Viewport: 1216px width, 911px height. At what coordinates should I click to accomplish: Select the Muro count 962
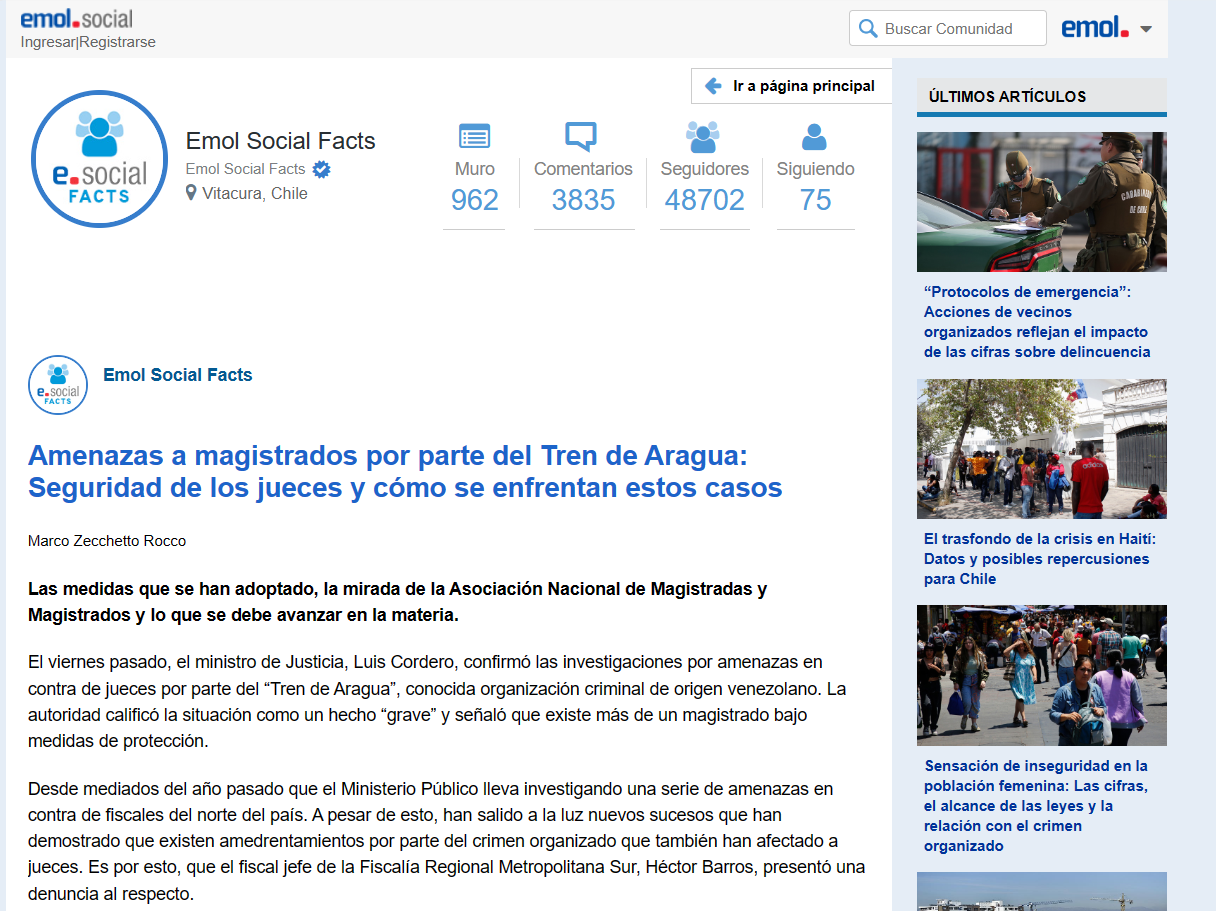(474, 200)
